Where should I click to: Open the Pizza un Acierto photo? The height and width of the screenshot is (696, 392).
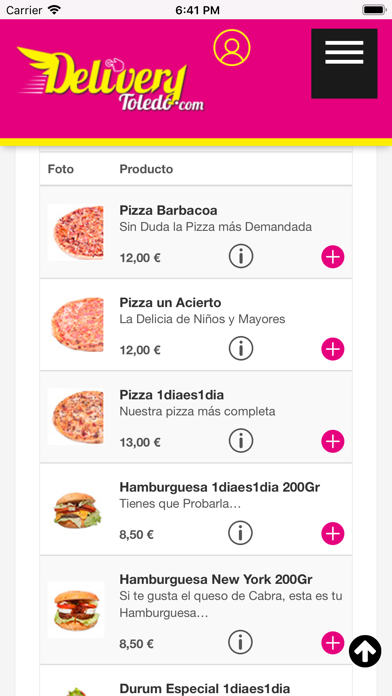click(x=76, y=325)
